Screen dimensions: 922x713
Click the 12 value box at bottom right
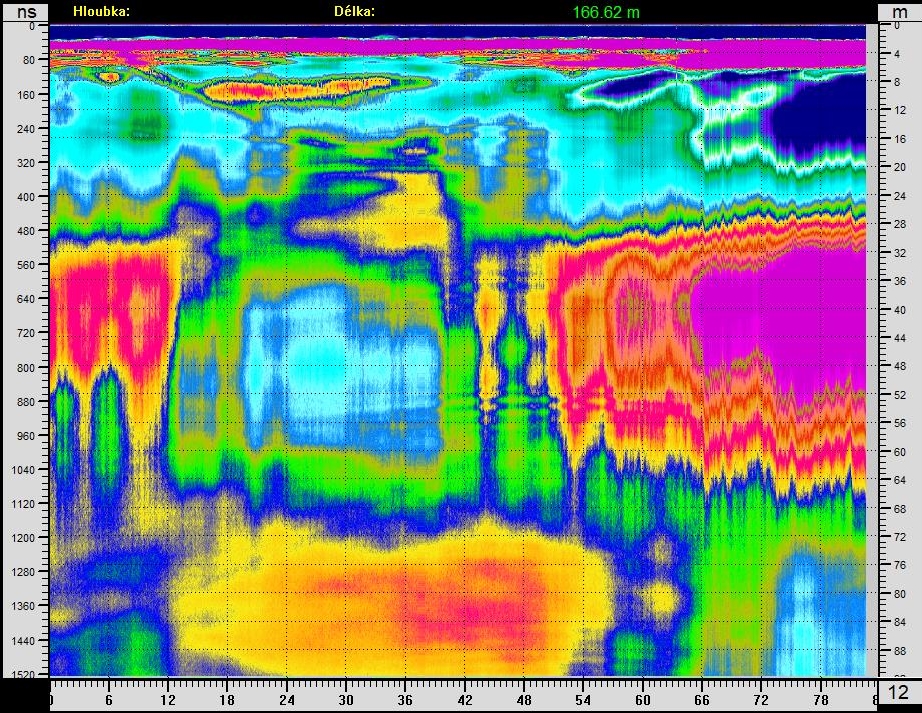click(898, 693)
